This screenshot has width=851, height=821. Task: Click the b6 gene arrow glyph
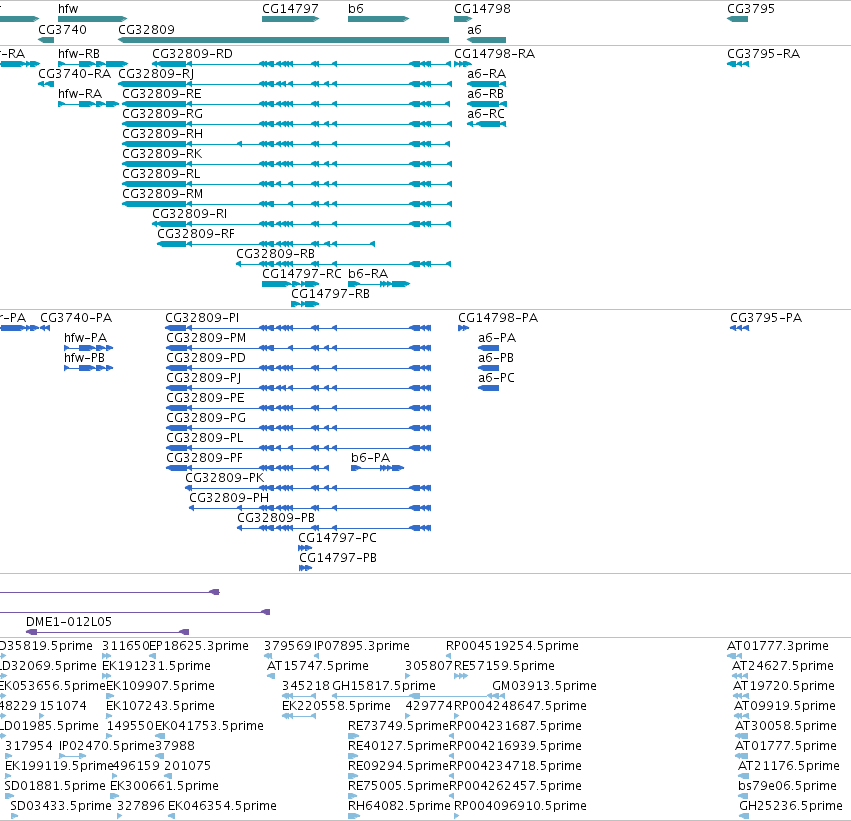[x=378, y=19]
